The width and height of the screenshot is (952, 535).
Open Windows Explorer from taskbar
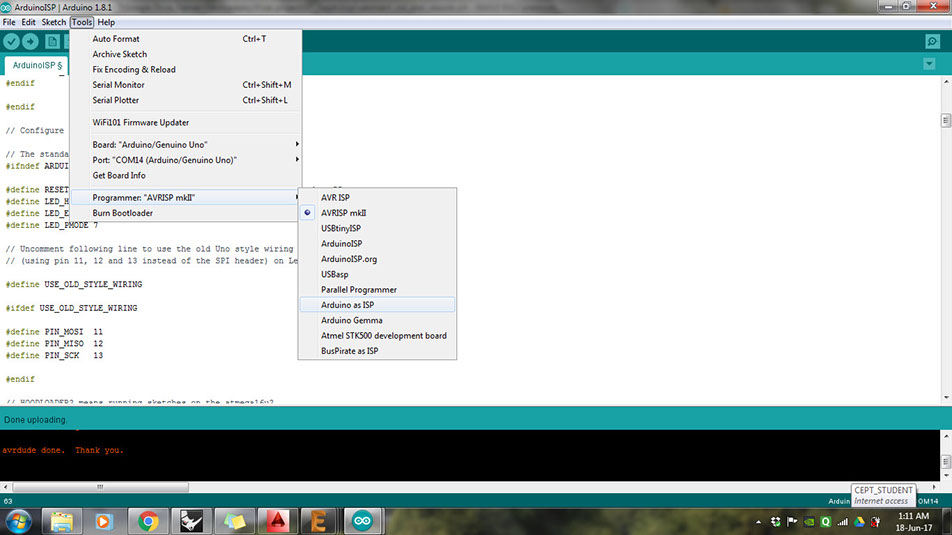tap(62, 521)
